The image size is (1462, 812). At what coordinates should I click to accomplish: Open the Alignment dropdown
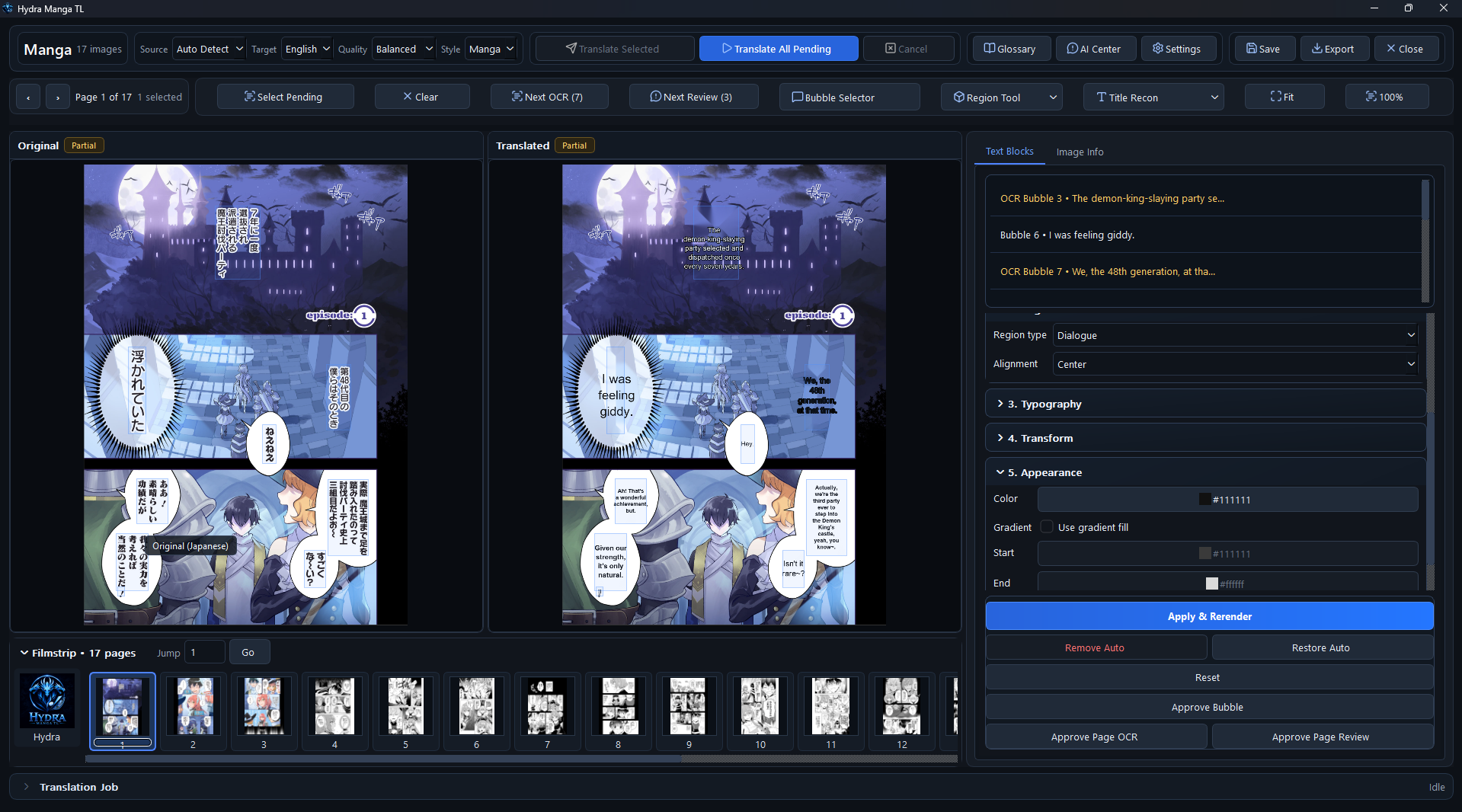(x=1235, y=364)
